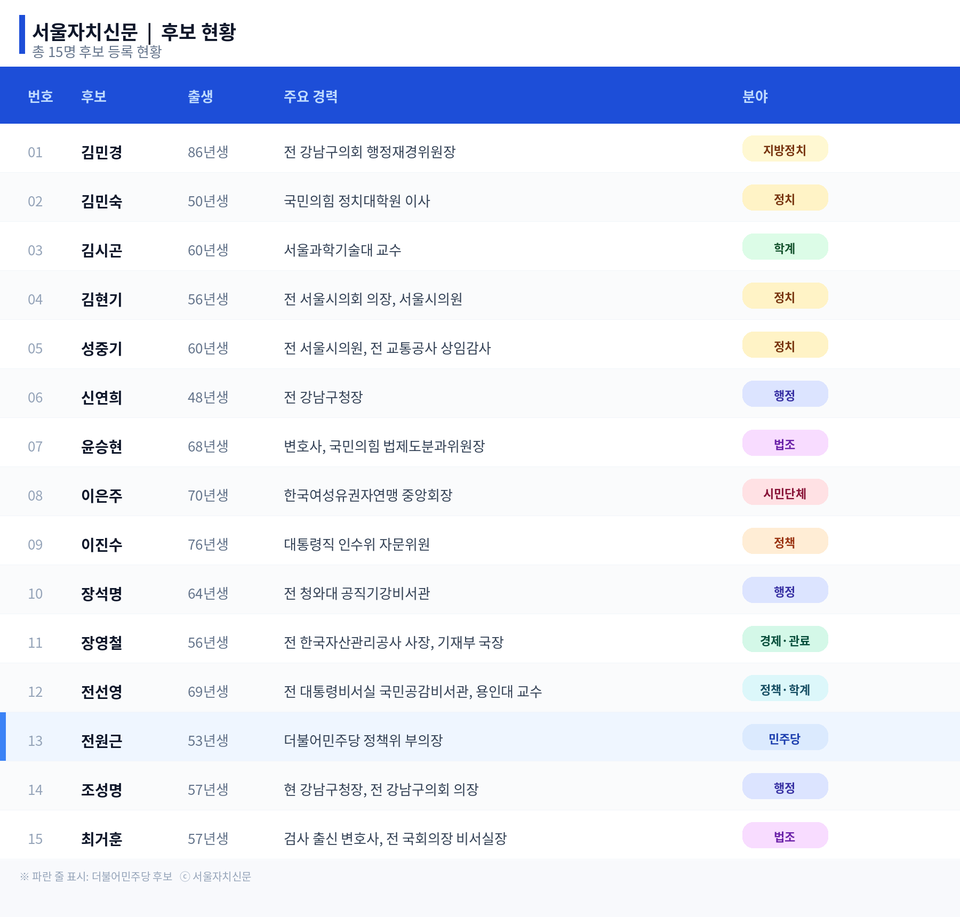Click the 법조 tag next to 최거훈

click(785, 835)
